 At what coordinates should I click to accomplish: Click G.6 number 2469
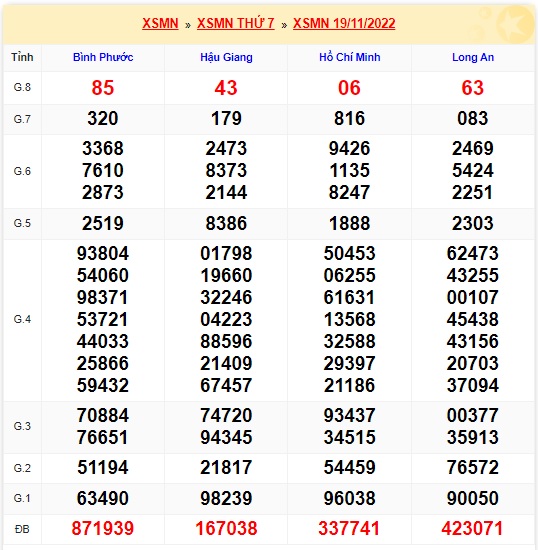tap(473, 148)
